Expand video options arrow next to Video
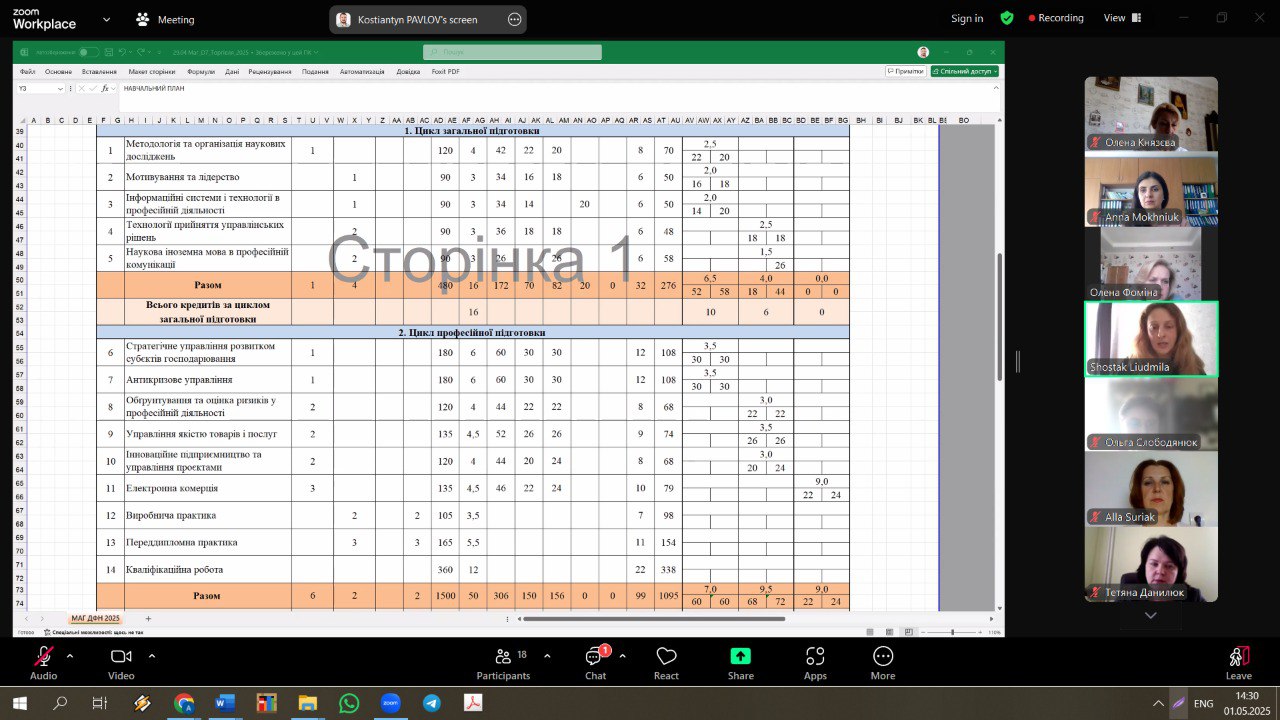Screen dimensions: 1280x720 152,656
